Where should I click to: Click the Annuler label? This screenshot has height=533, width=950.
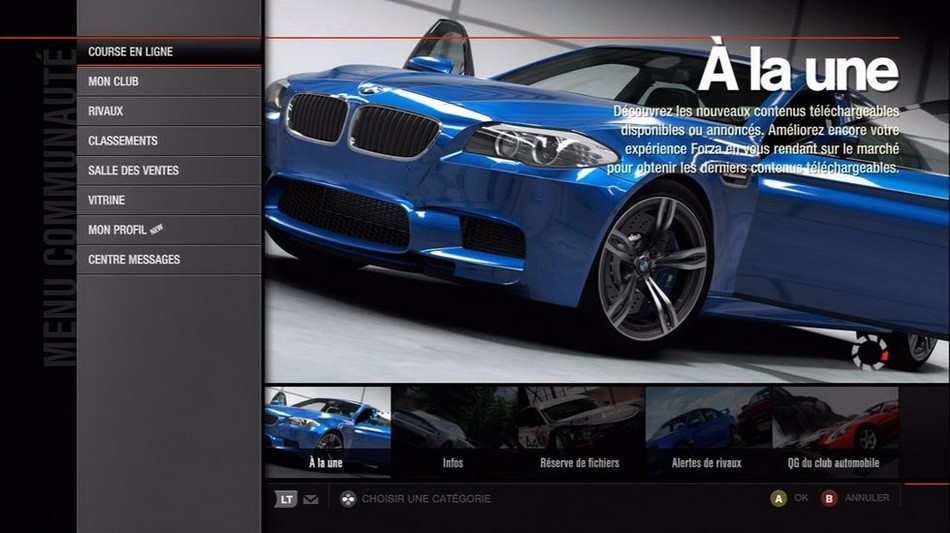coord(867,498)
